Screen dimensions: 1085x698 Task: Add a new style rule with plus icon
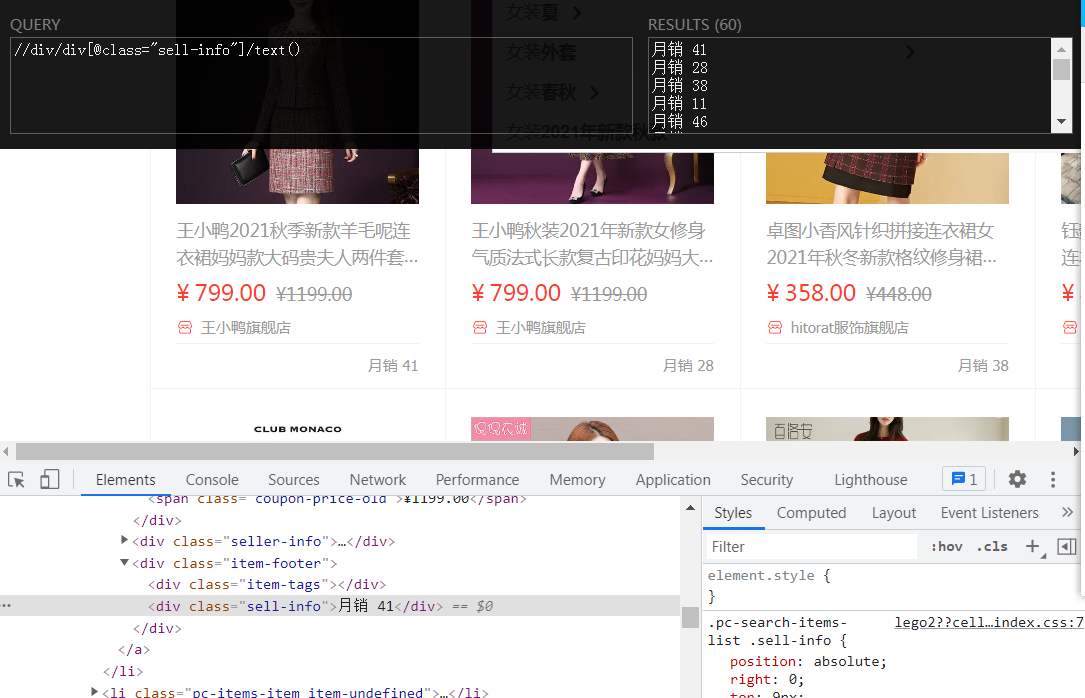1032,546
